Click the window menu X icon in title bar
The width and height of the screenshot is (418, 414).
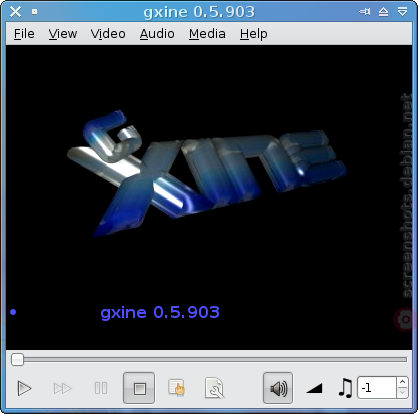click(x=15, y=12)
